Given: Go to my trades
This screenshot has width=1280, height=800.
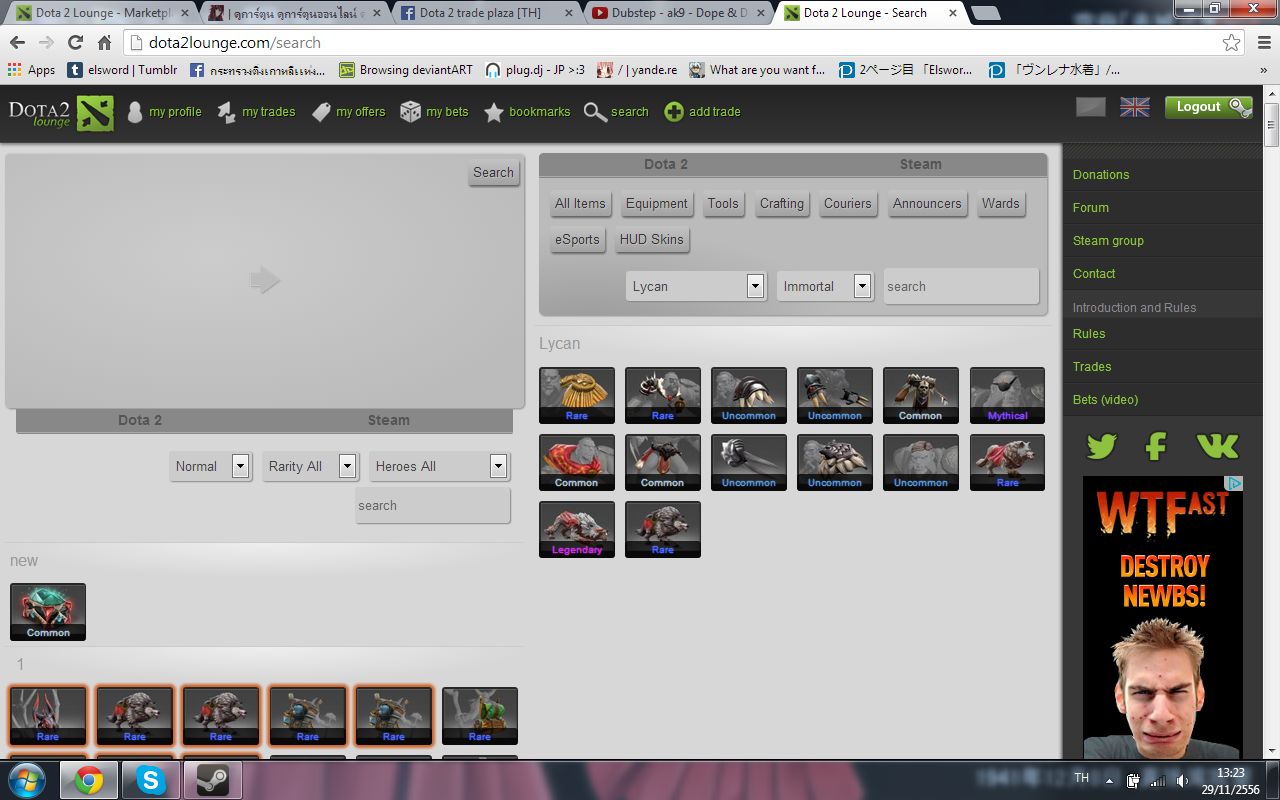Looking at the screenshot, I should [256, 112].
